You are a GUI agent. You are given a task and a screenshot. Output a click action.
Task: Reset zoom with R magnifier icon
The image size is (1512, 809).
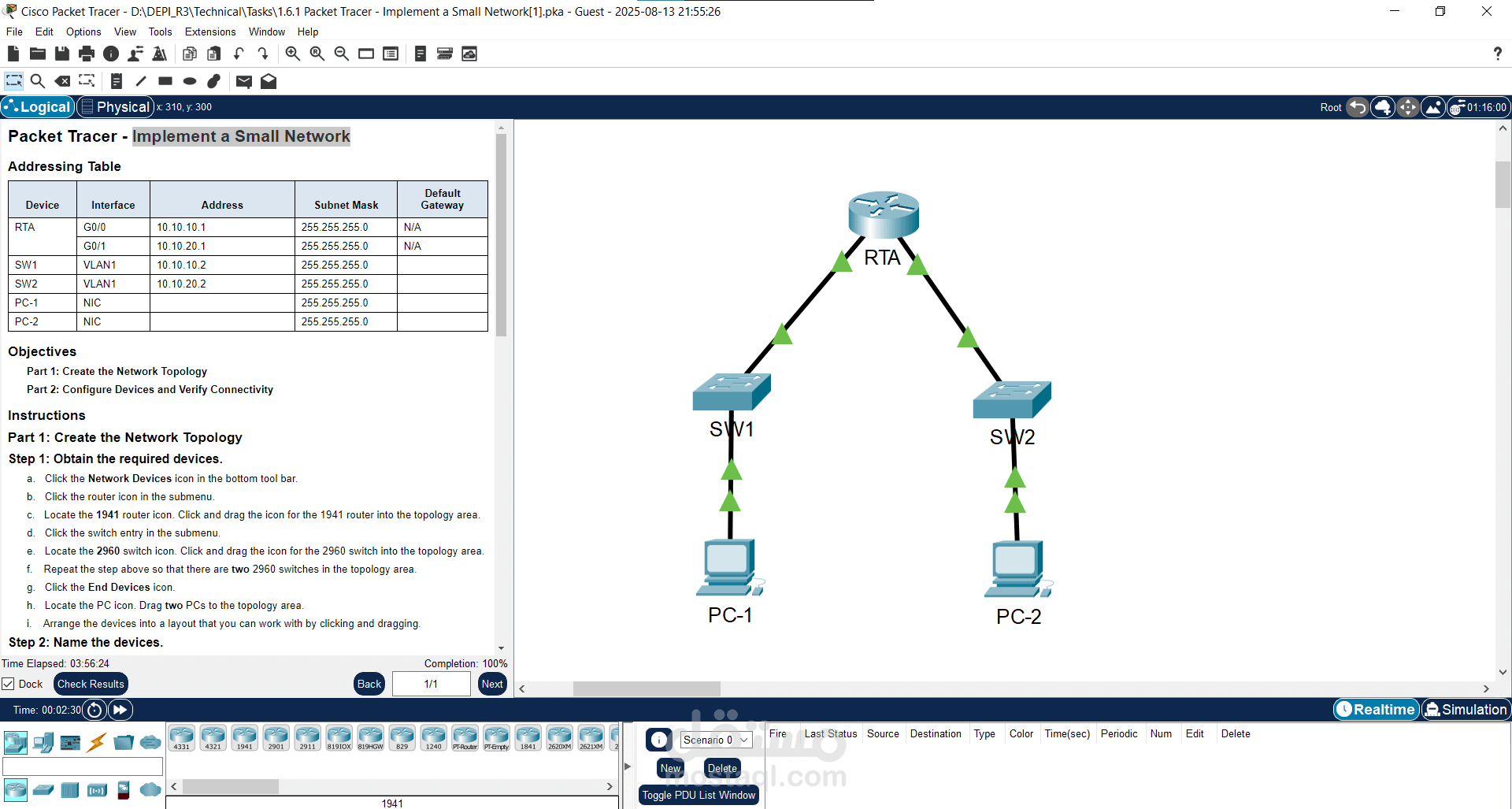[317, 54]
